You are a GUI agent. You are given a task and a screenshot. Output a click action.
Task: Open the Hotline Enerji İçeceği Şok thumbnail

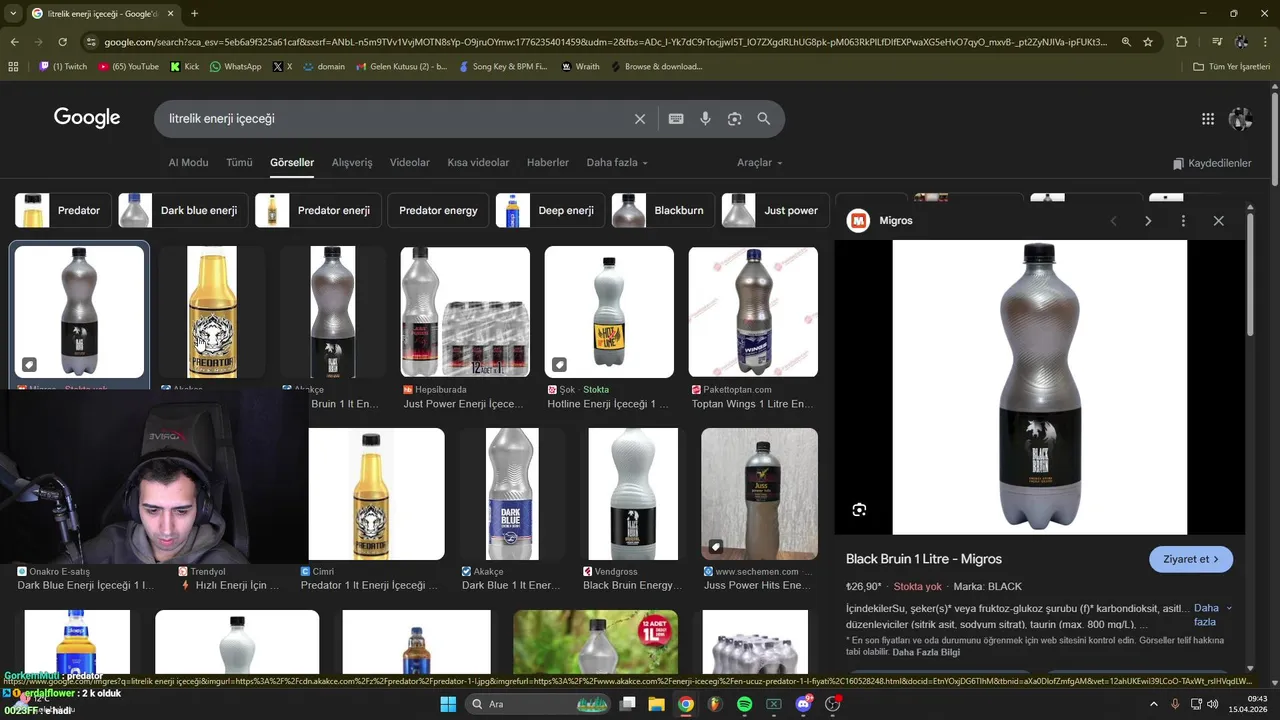click(609, 312)
